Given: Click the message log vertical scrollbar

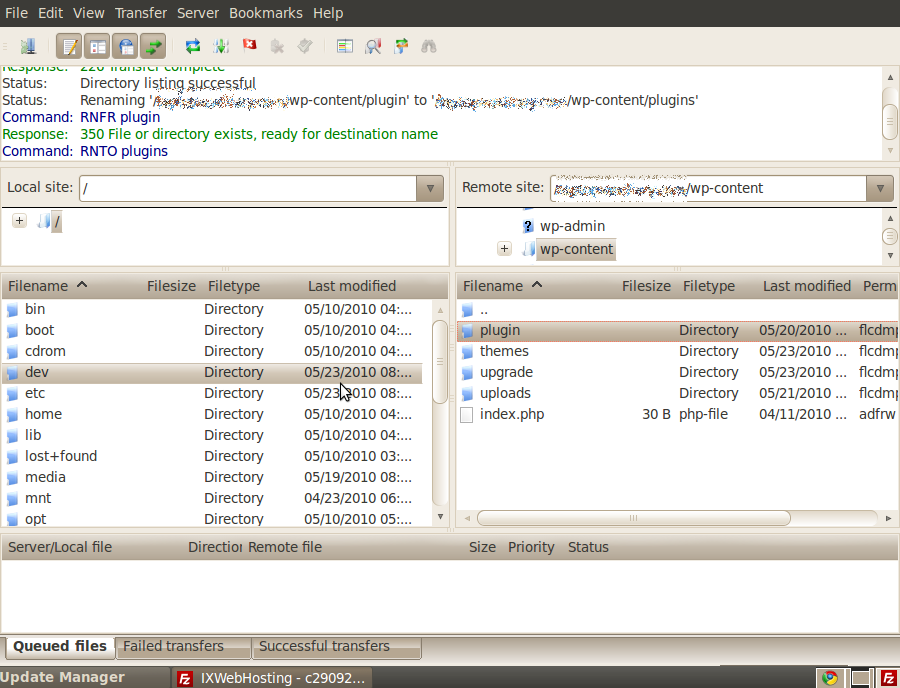Looking at the screenshot, I should tap(890, 121).
